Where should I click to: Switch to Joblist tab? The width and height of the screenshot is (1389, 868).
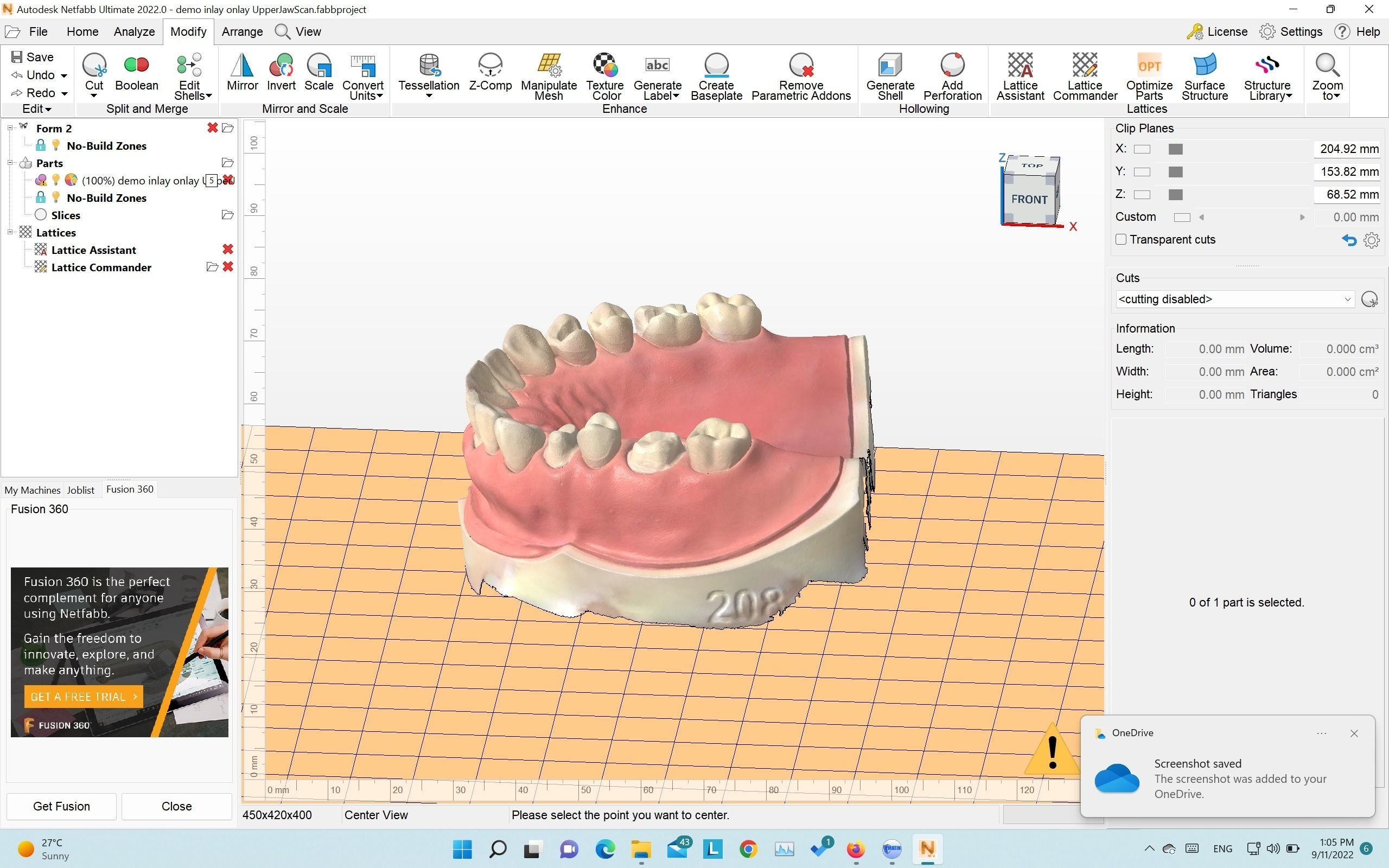tap(80, 490)
